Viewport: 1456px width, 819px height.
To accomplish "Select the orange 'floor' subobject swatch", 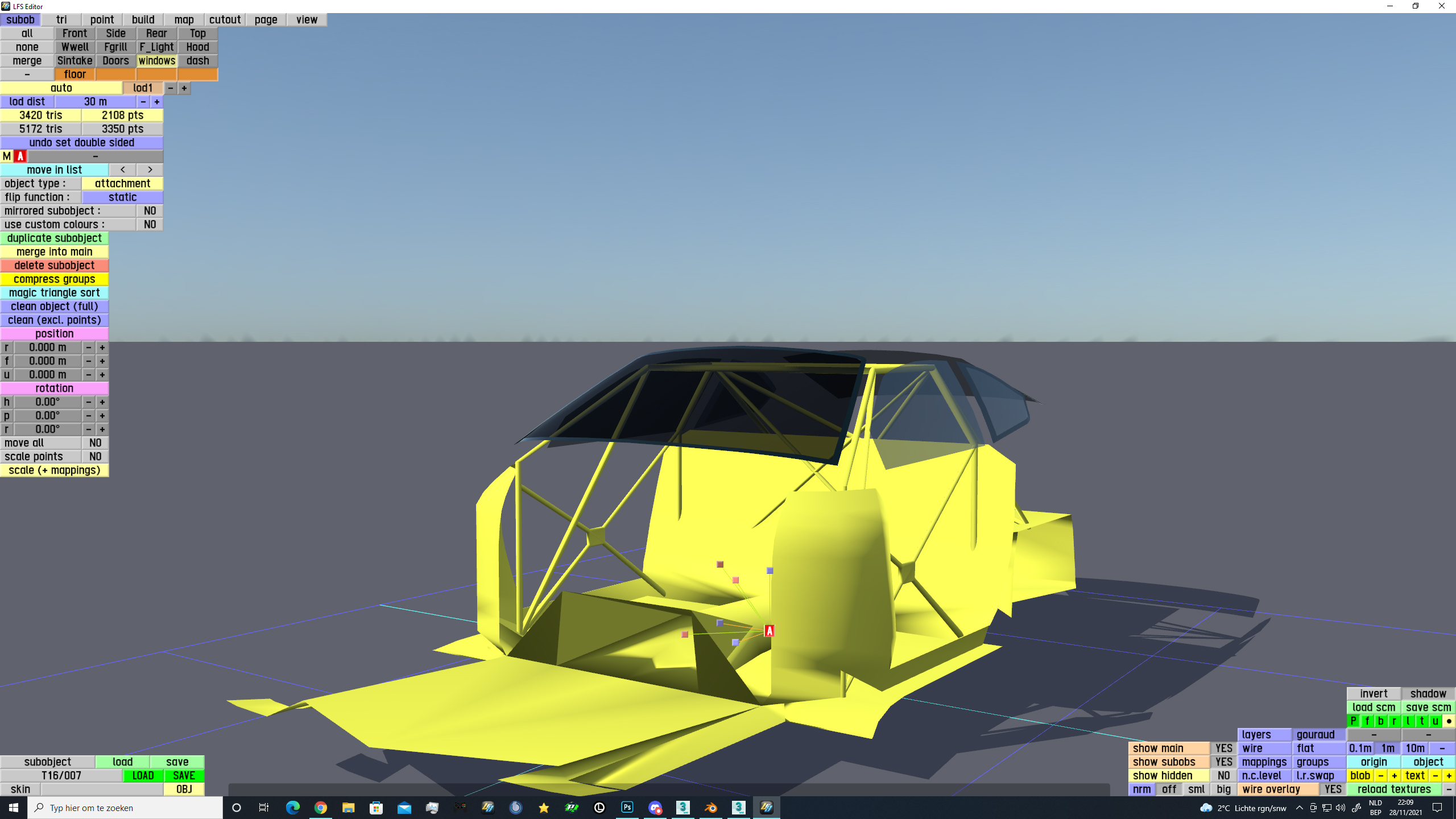I will click(75, 74).
